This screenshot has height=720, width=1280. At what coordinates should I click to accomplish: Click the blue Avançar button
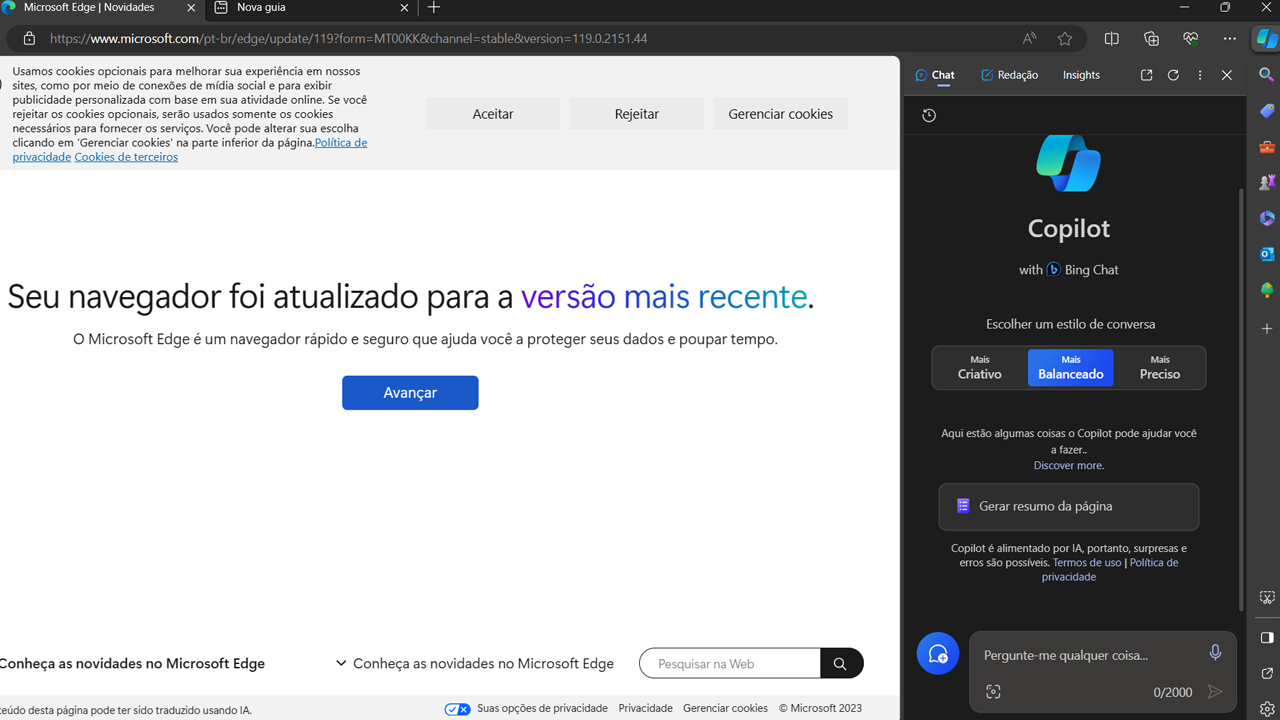click(410, 393)
